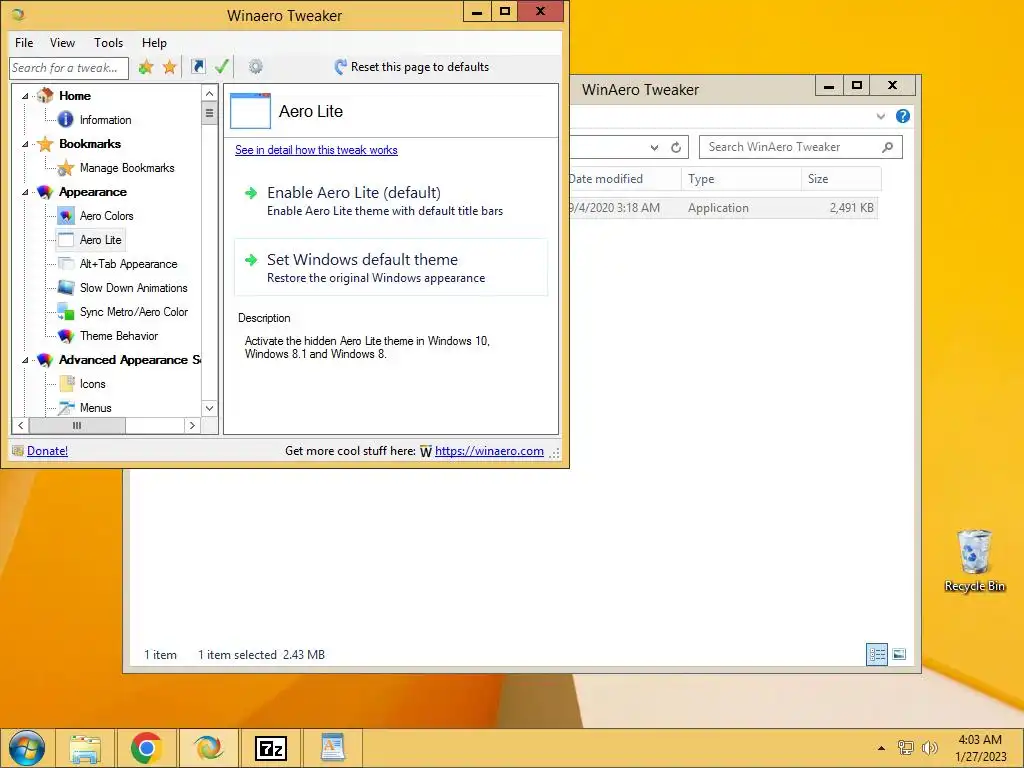Switch to details view icon in Explorer

[876, 654]
